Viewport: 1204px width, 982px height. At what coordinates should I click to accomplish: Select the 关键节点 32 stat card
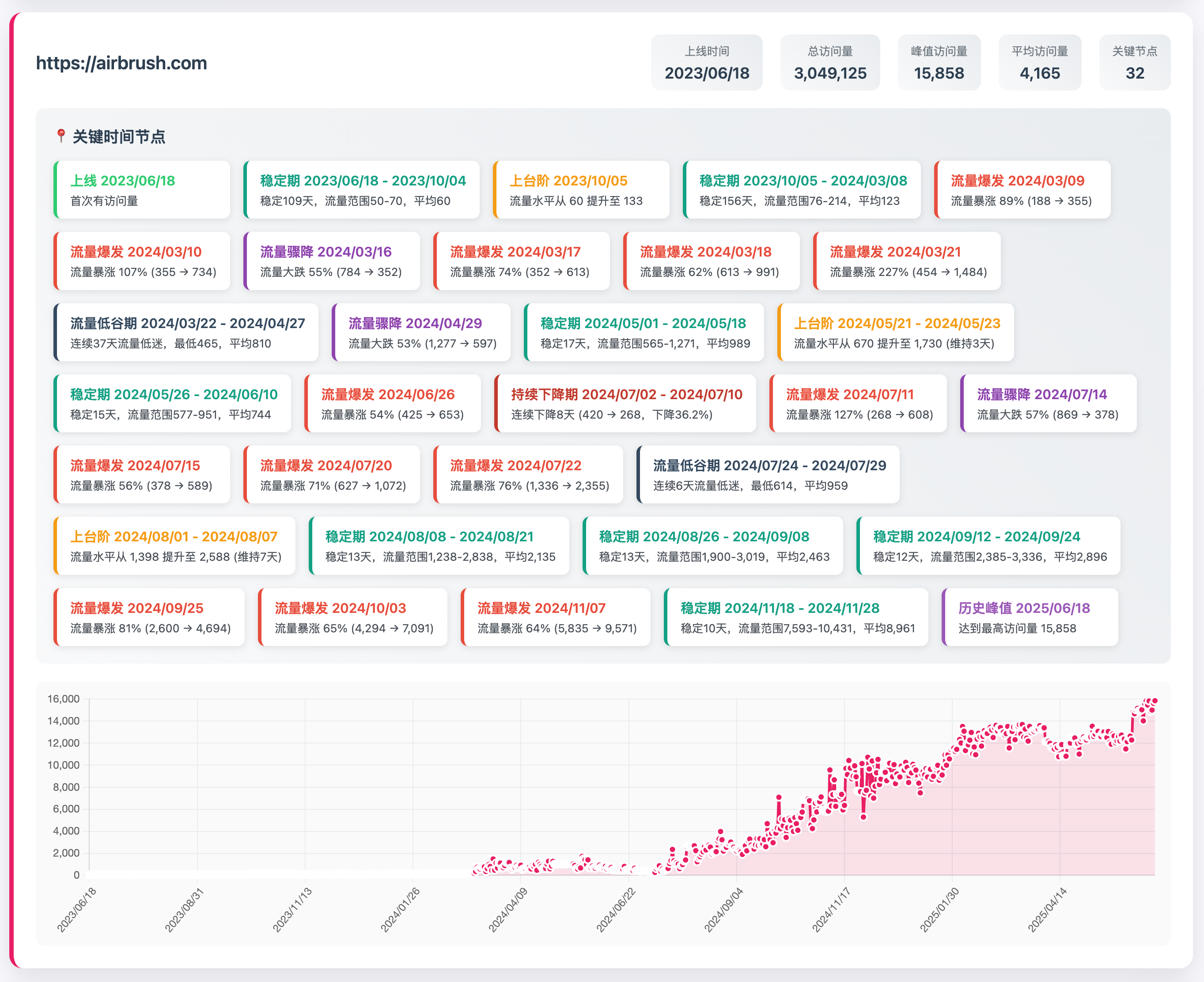[x=1135, y=62]
